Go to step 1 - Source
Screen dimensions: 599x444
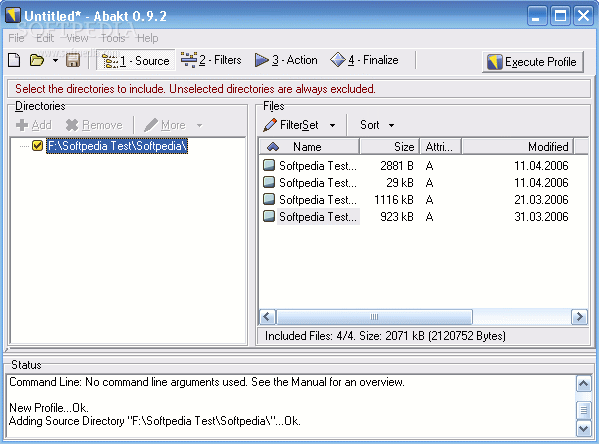[x=136, y=60]
